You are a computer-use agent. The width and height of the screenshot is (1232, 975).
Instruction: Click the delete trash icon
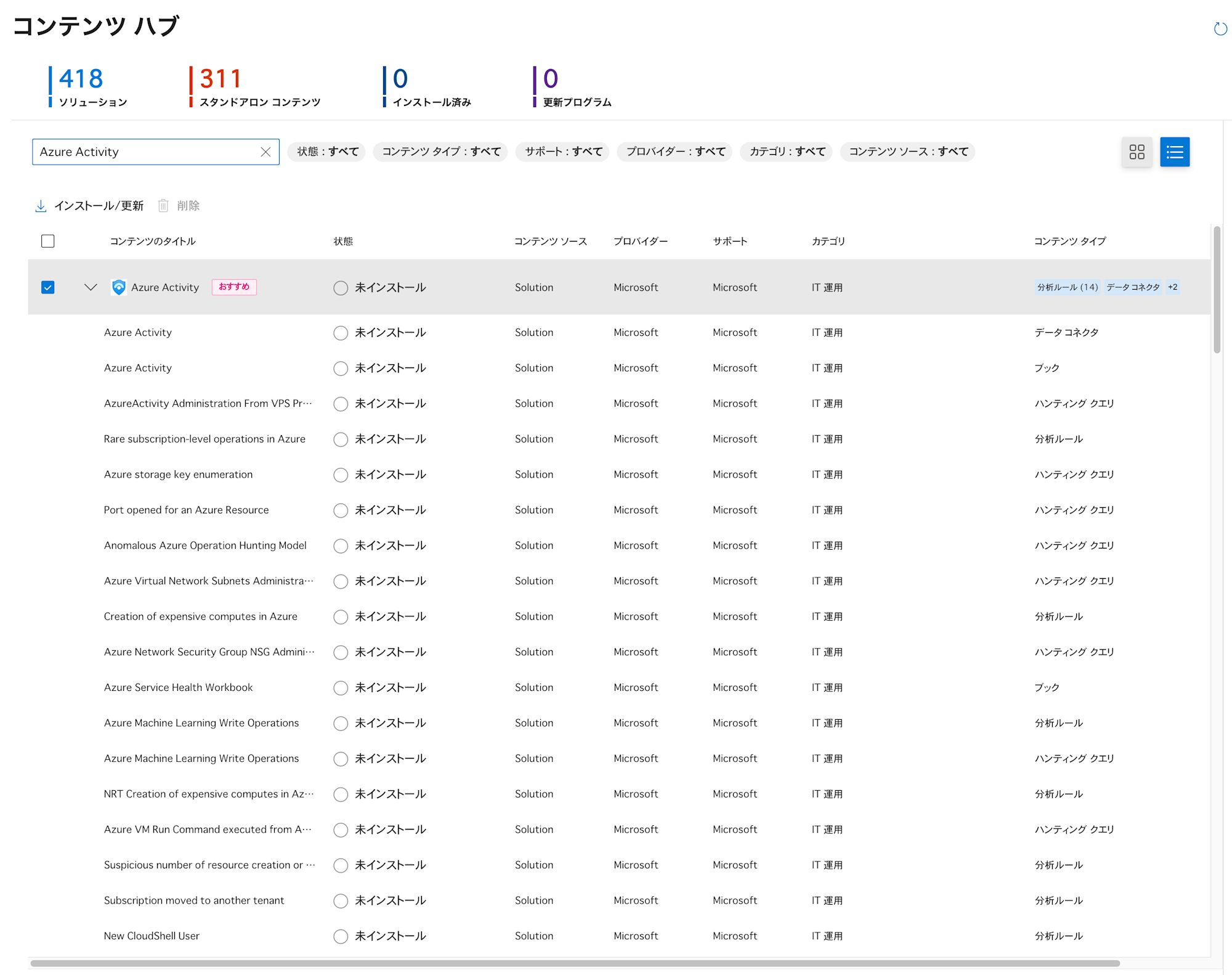pos(163,206)
